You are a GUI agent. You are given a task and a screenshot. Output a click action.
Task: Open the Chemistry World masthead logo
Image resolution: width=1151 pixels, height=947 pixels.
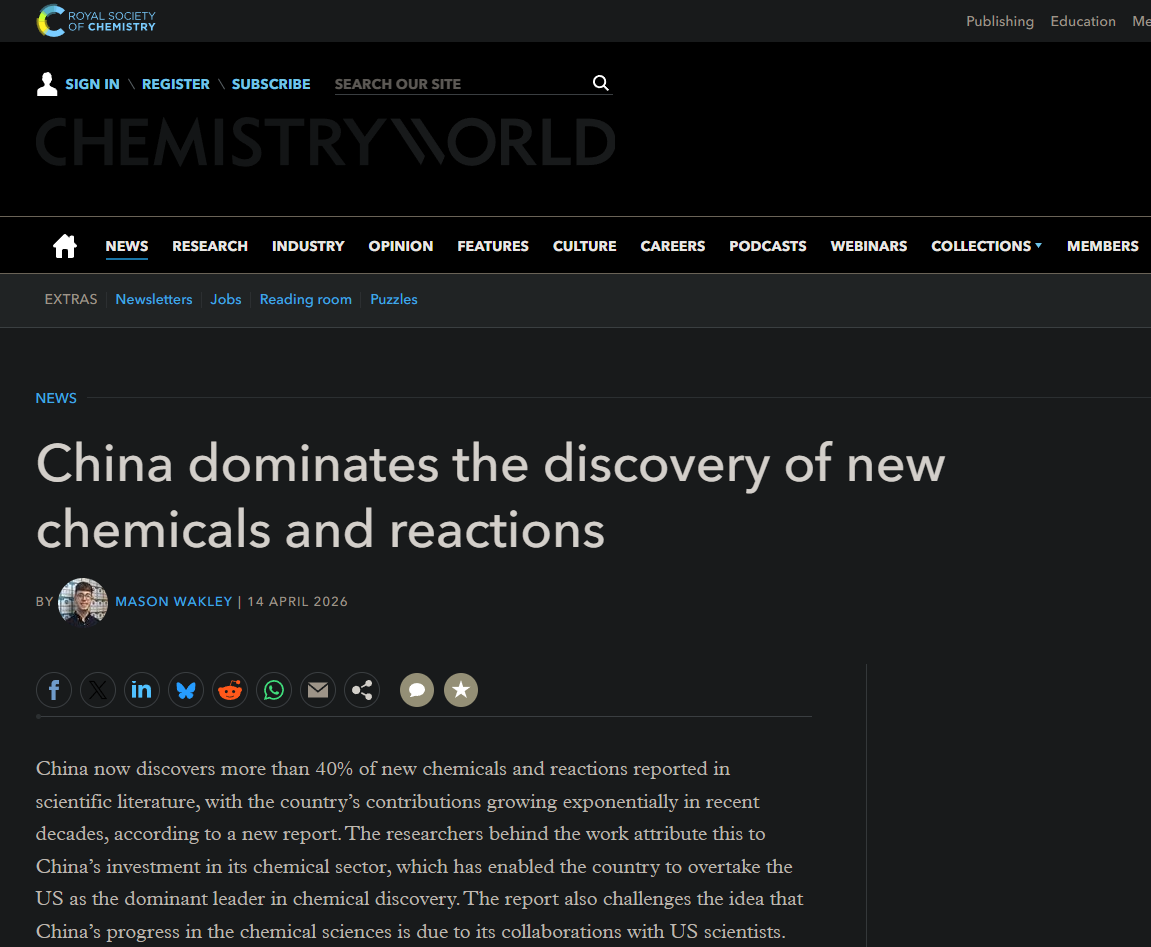coord(326,142)
